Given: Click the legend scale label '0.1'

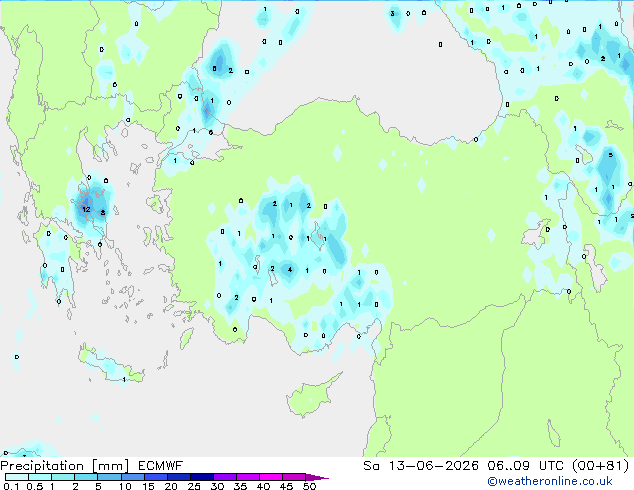Looking at the screenshot, I should point(11,486).
